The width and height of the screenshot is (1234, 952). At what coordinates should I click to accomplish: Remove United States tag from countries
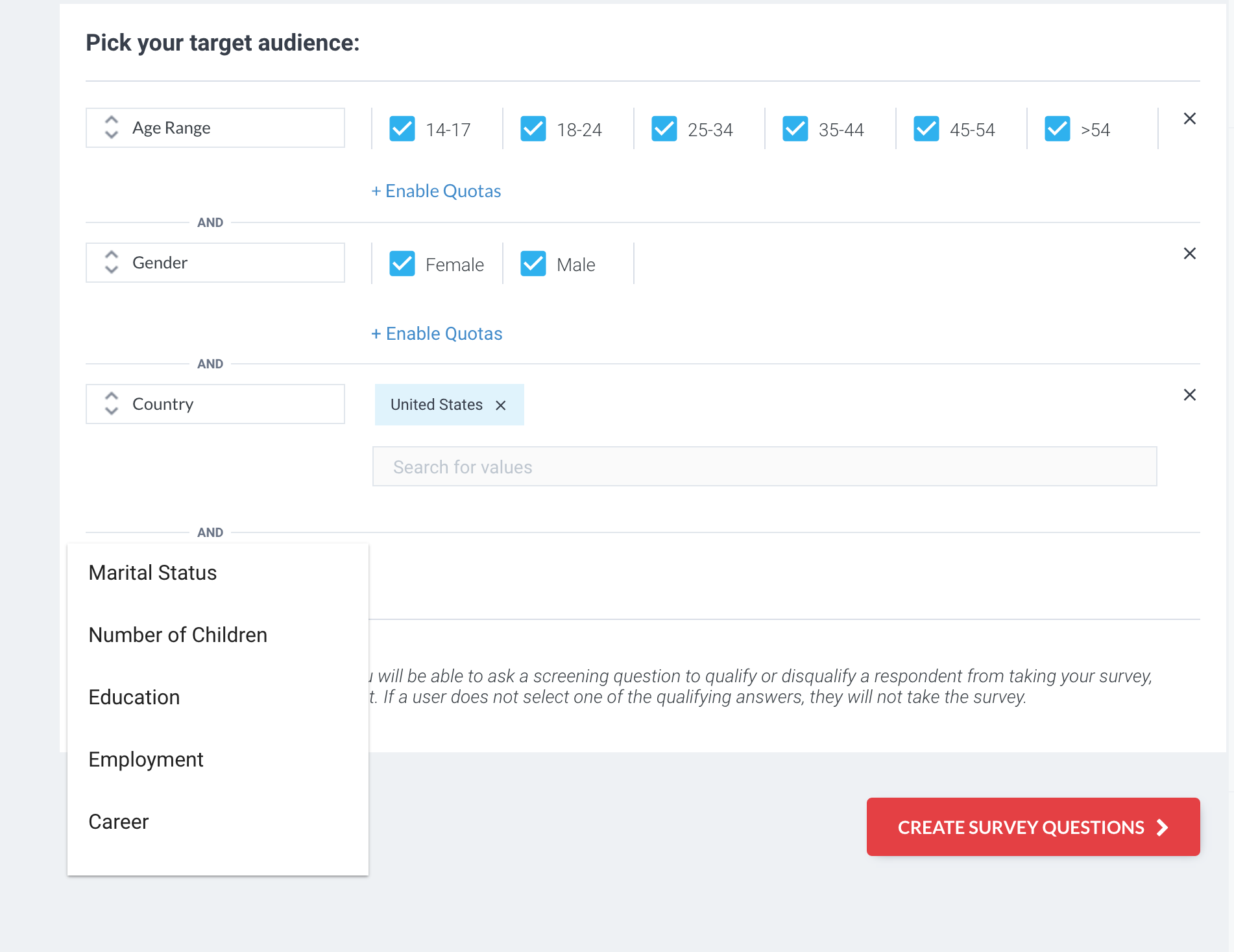click(x=500, y=405)
